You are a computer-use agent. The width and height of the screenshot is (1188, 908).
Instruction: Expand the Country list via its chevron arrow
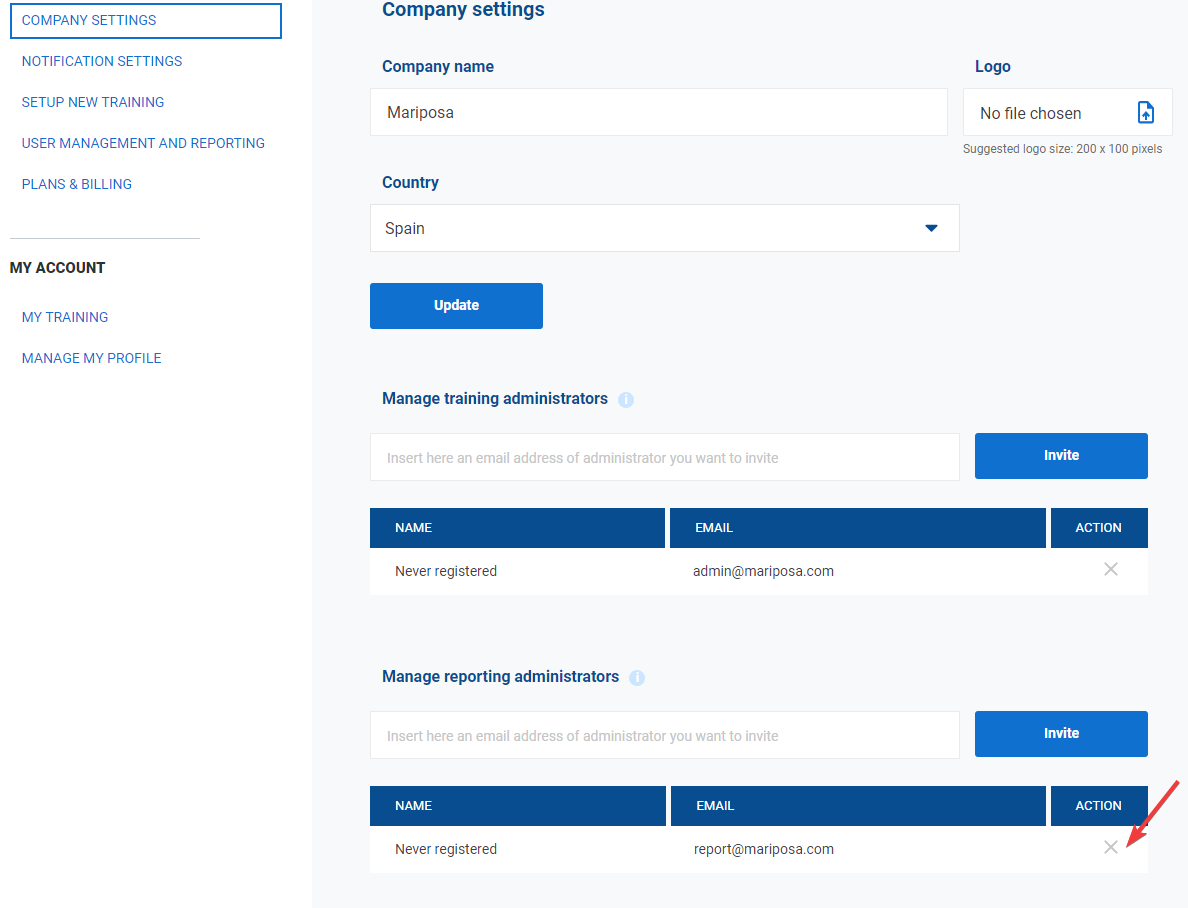click(x=931, y=228)
